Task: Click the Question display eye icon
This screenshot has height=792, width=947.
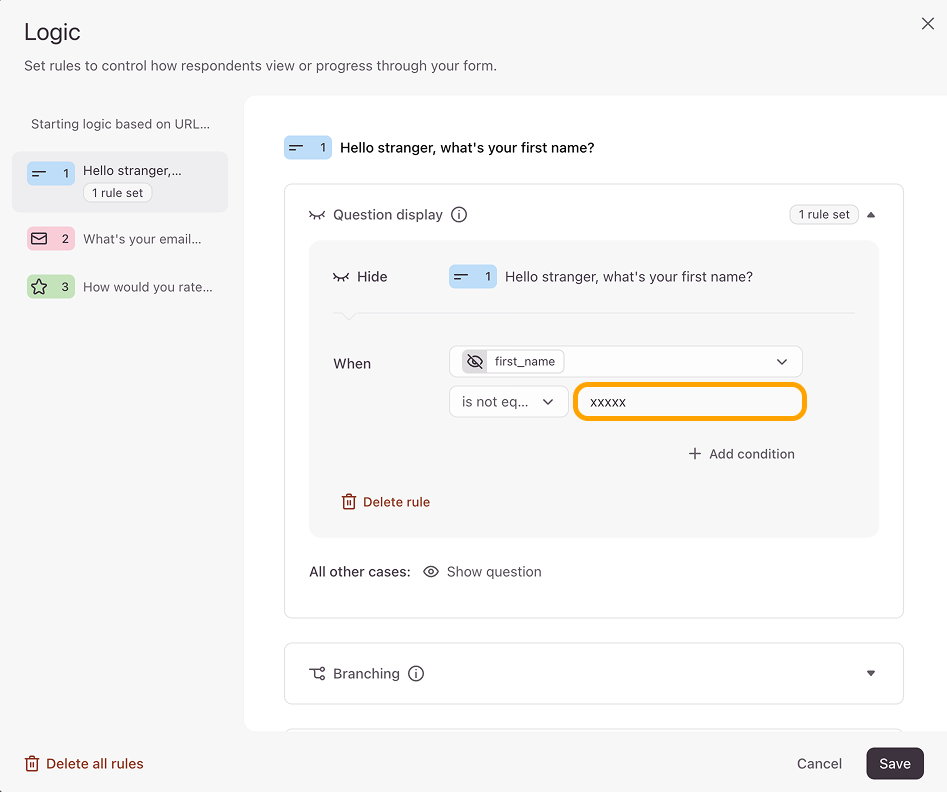Action: [317, 215]
